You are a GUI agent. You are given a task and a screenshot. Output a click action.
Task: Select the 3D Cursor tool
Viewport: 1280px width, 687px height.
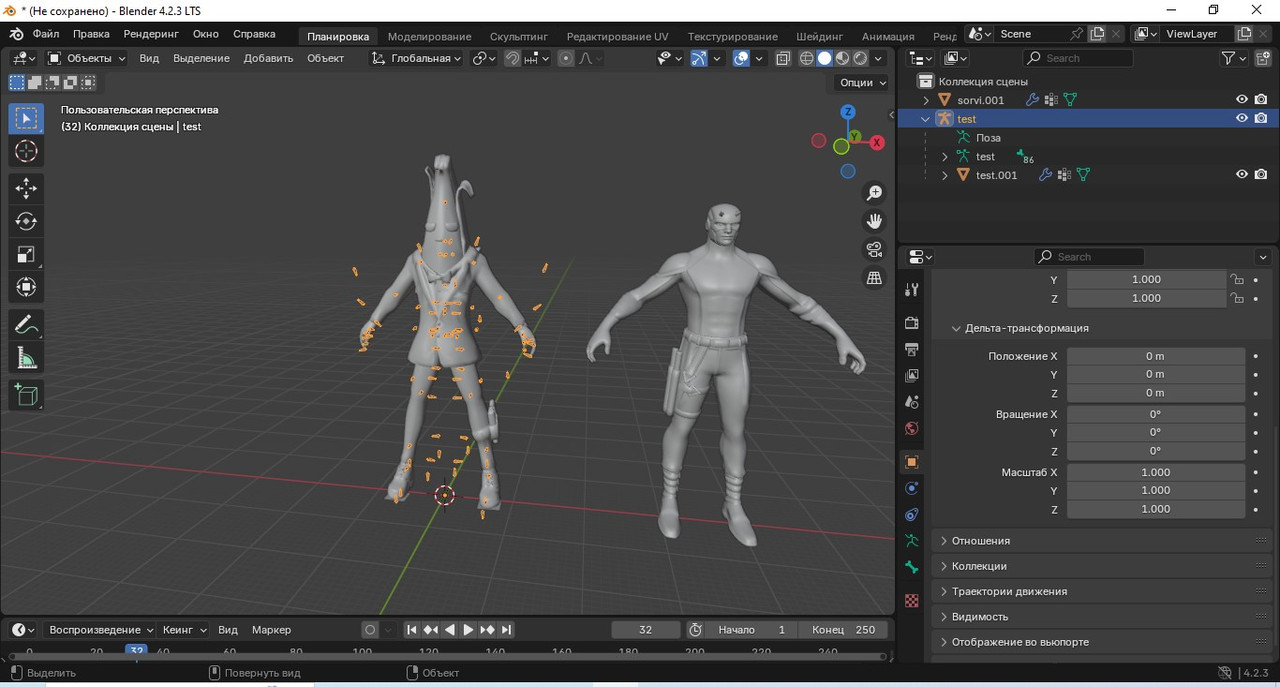[27, 152]
